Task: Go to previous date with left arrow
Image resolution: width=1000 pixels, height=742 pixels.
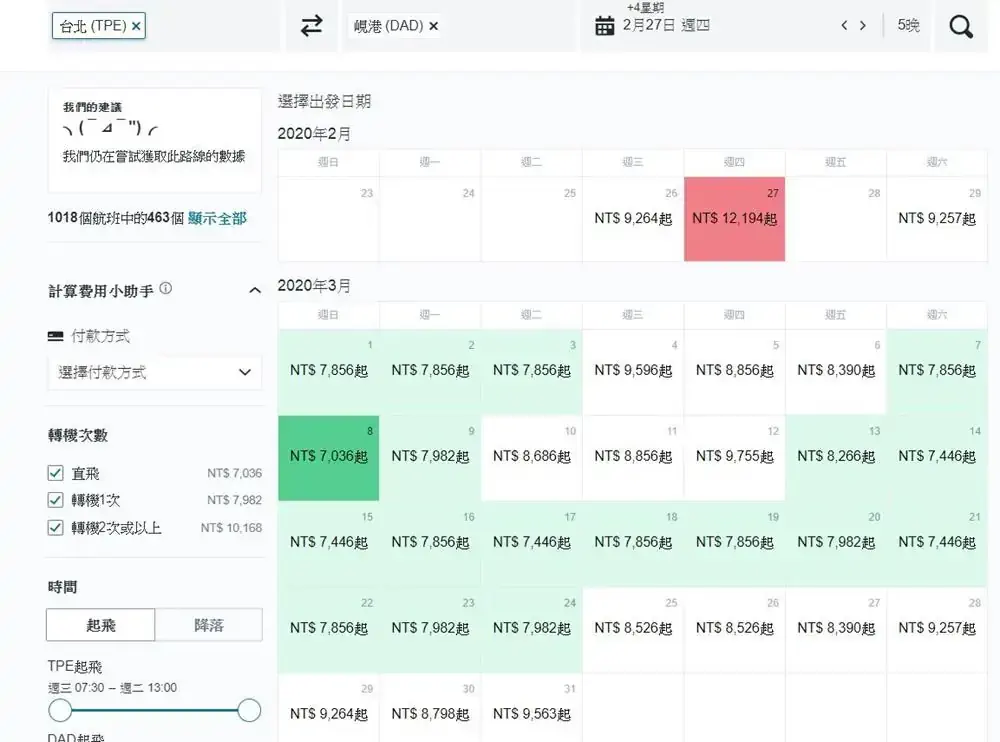Action: pos(844,26)
